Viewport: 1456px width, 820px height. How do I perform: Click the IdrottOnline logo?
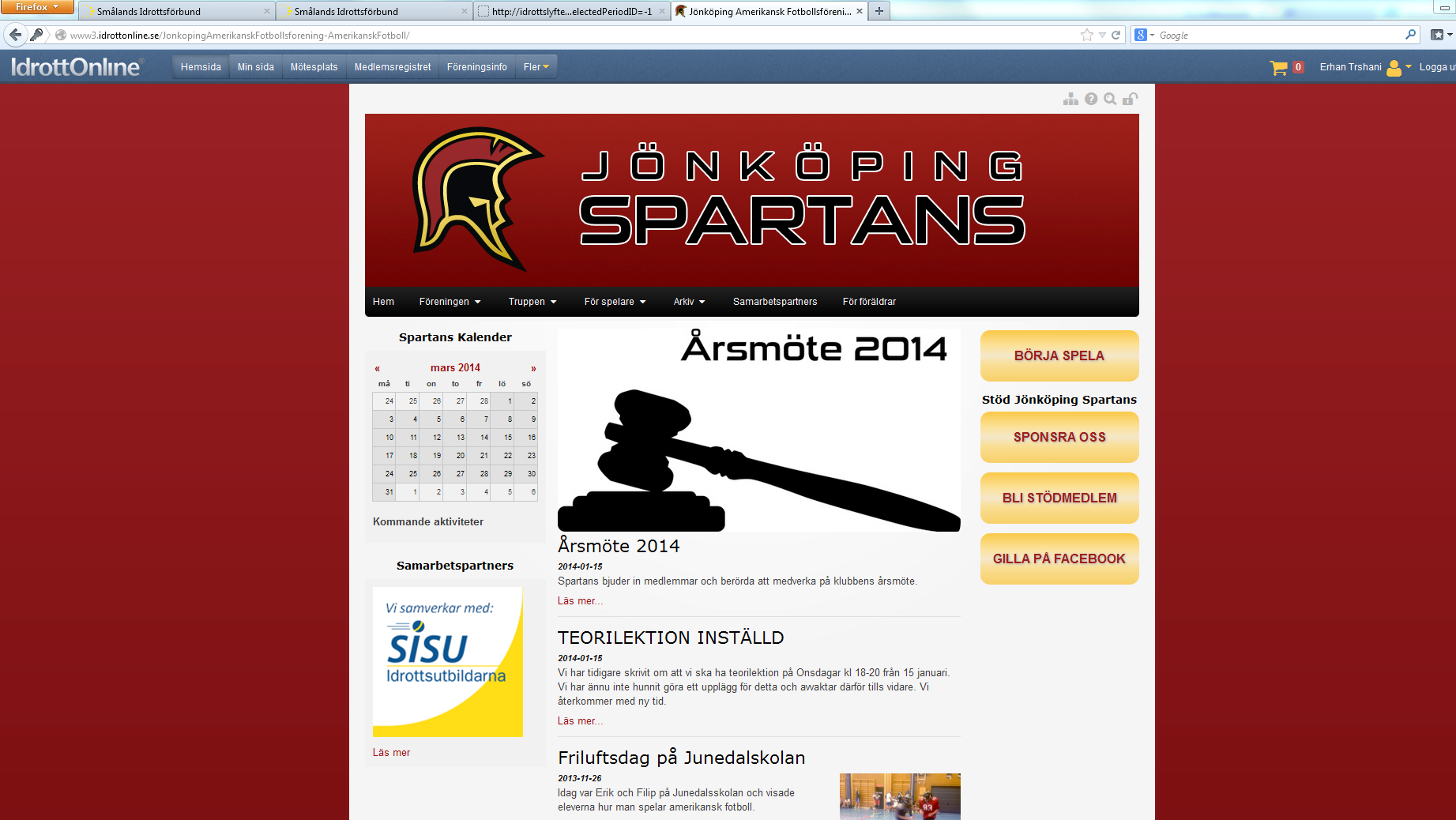click(x=77, y=67)
